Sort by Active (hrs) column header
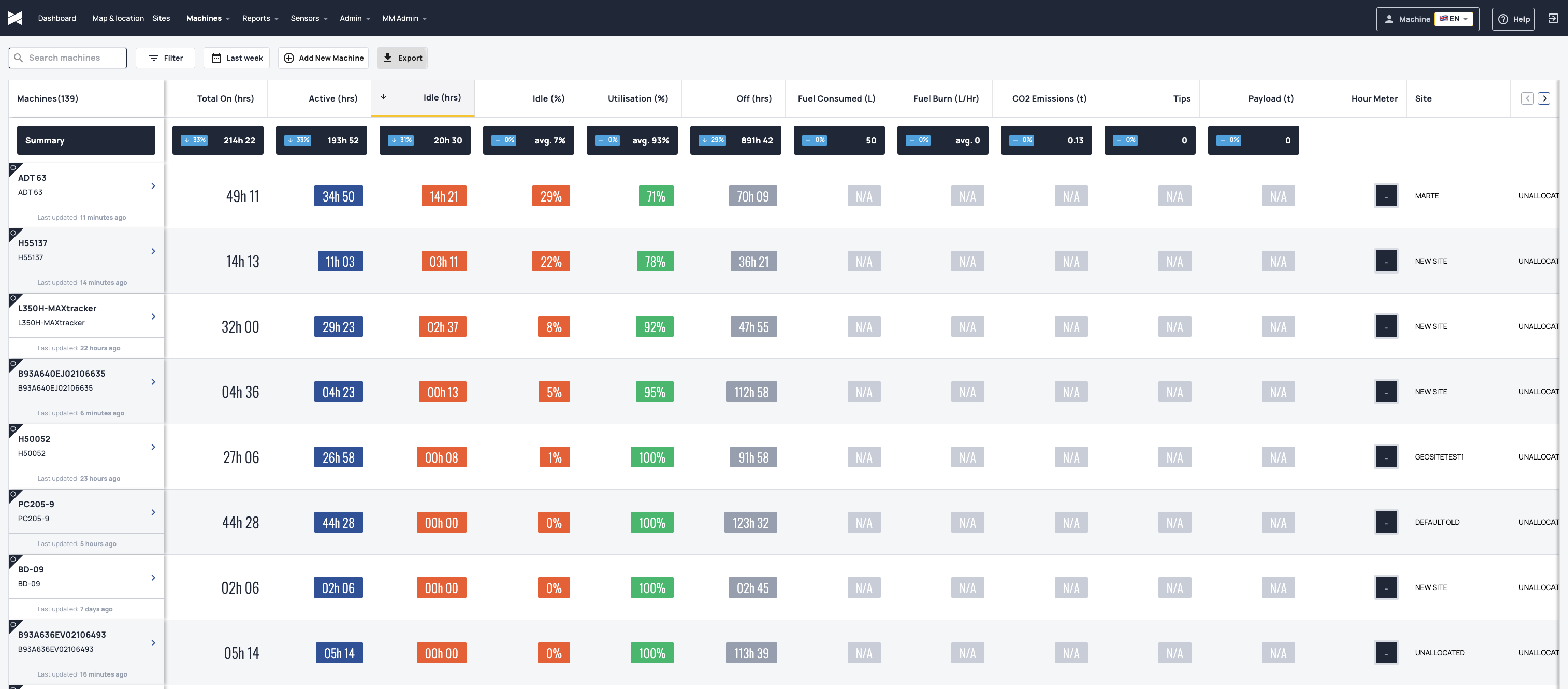Viewport: 1568px width, 689px height. point(333,98)
